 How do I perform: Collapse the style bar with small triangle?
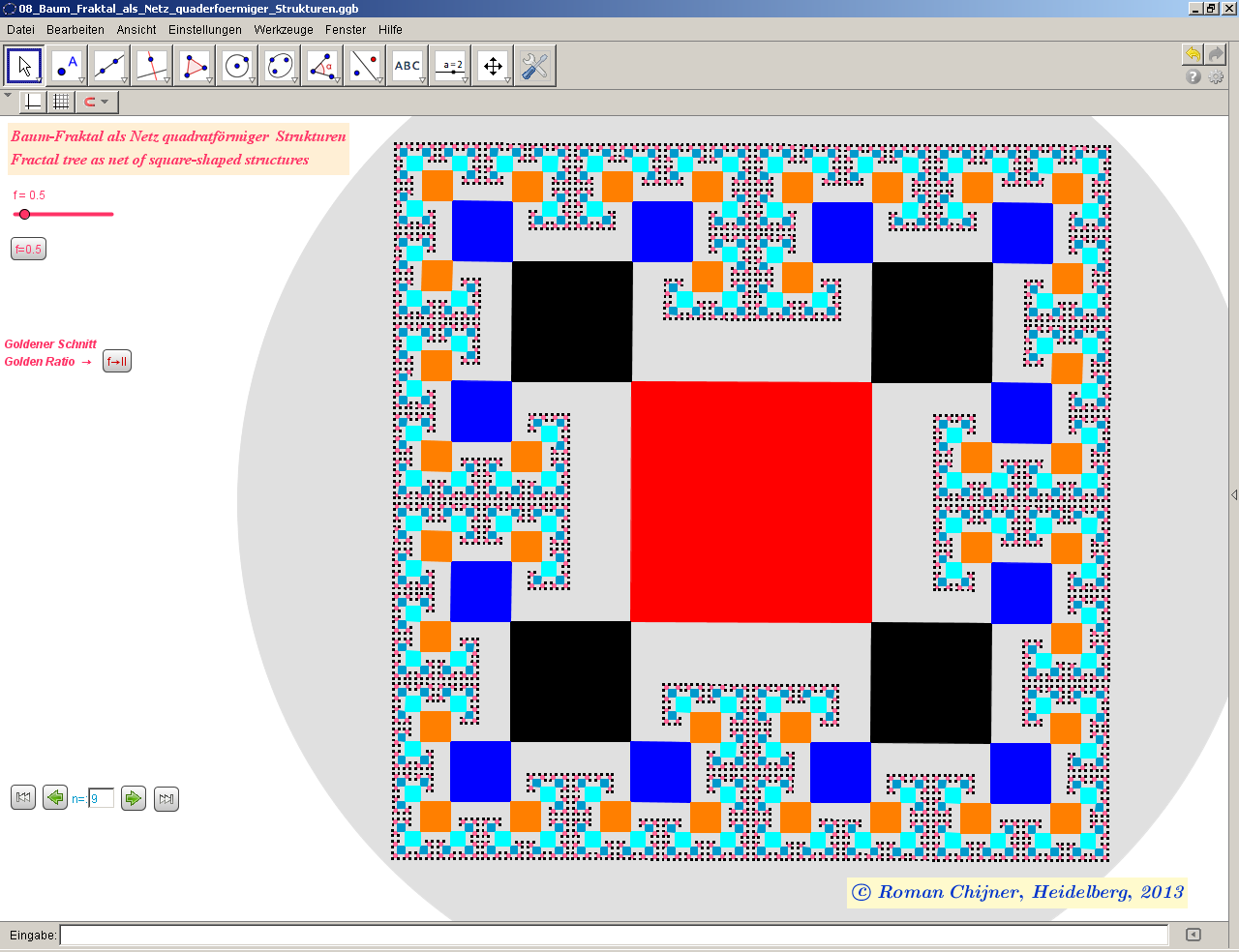point(9,96)
